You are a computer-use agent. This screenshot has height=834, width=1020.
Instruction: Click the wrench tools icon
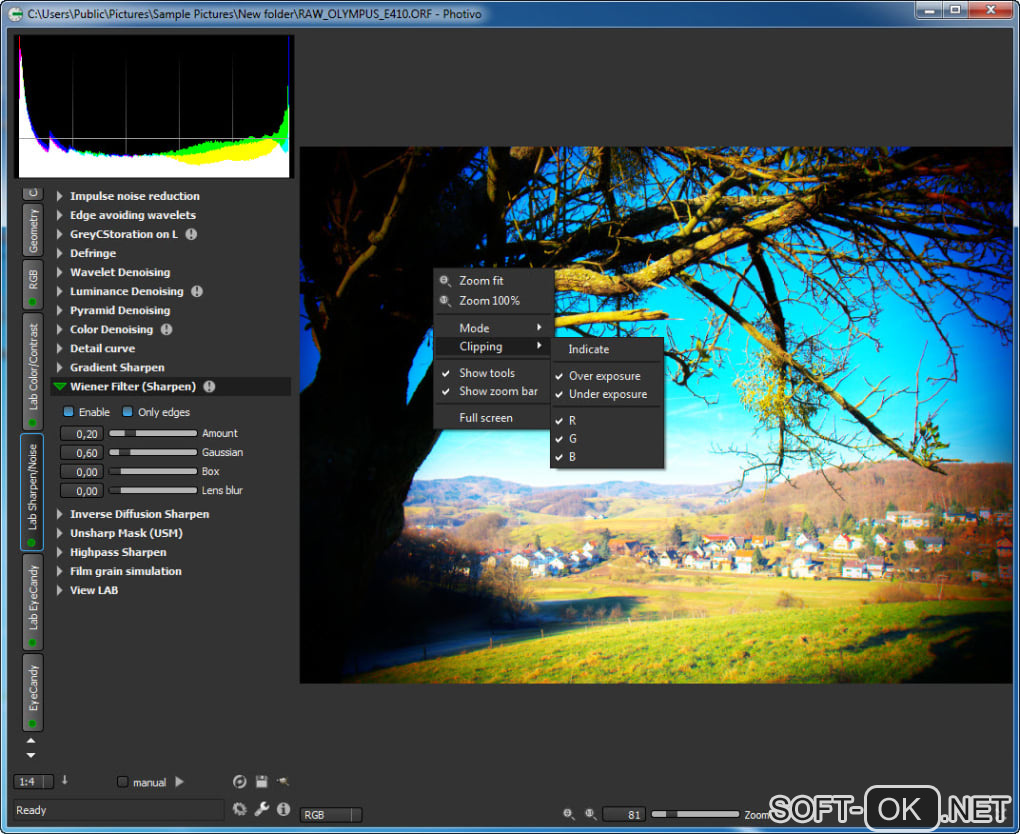(262, 809)
